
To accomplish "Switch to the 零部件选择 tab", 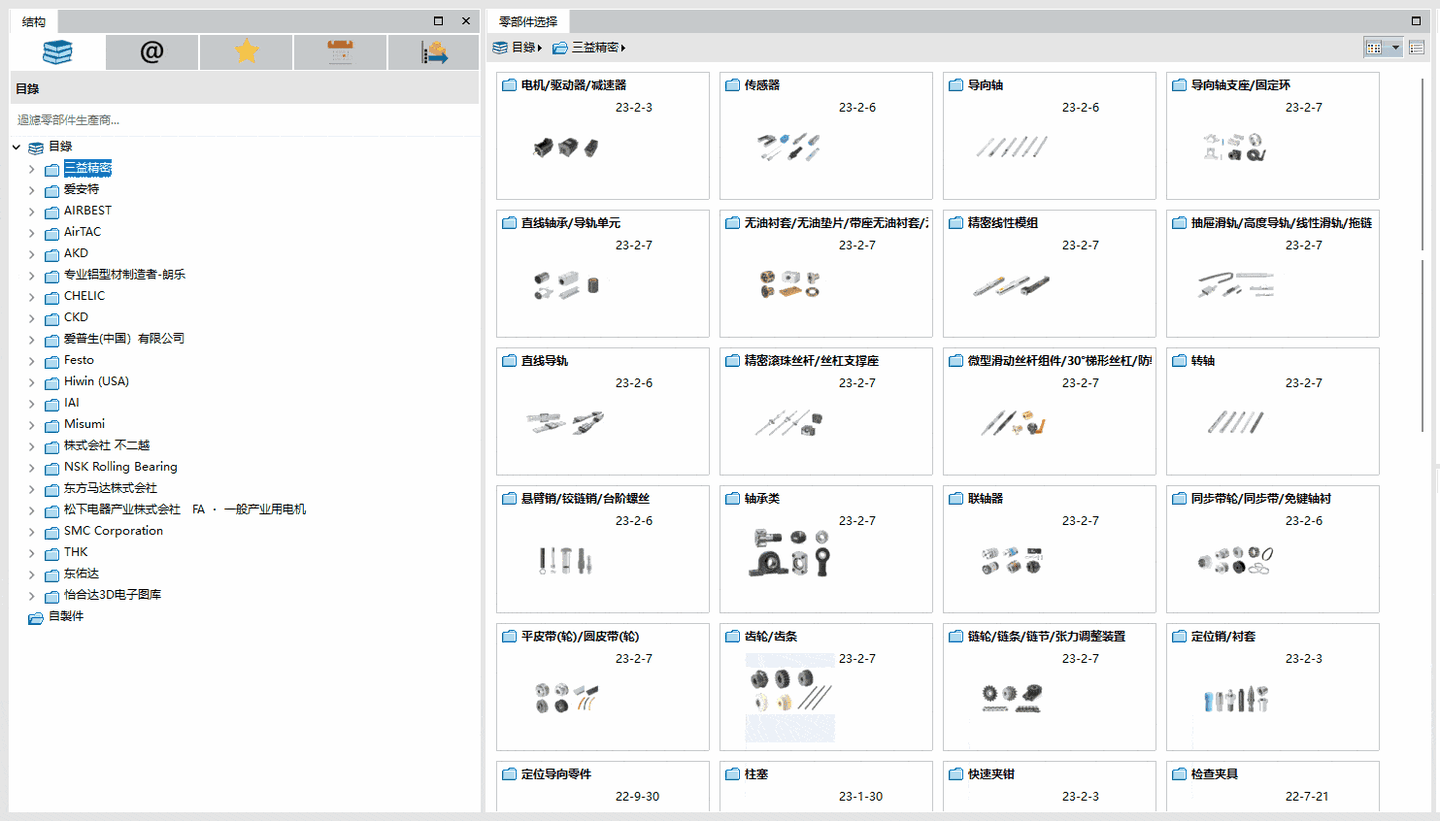I will 526,20.
